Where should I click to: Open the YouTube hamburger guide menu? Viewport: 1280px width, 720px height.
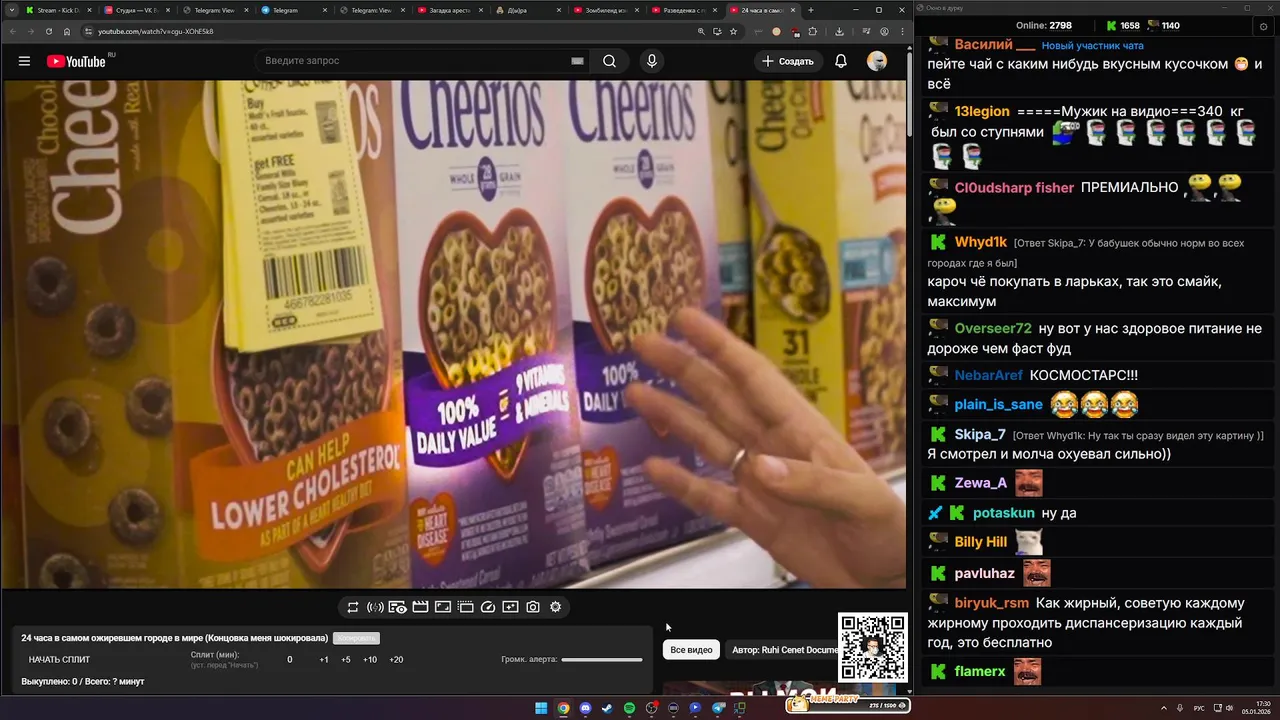click(24, 61)
